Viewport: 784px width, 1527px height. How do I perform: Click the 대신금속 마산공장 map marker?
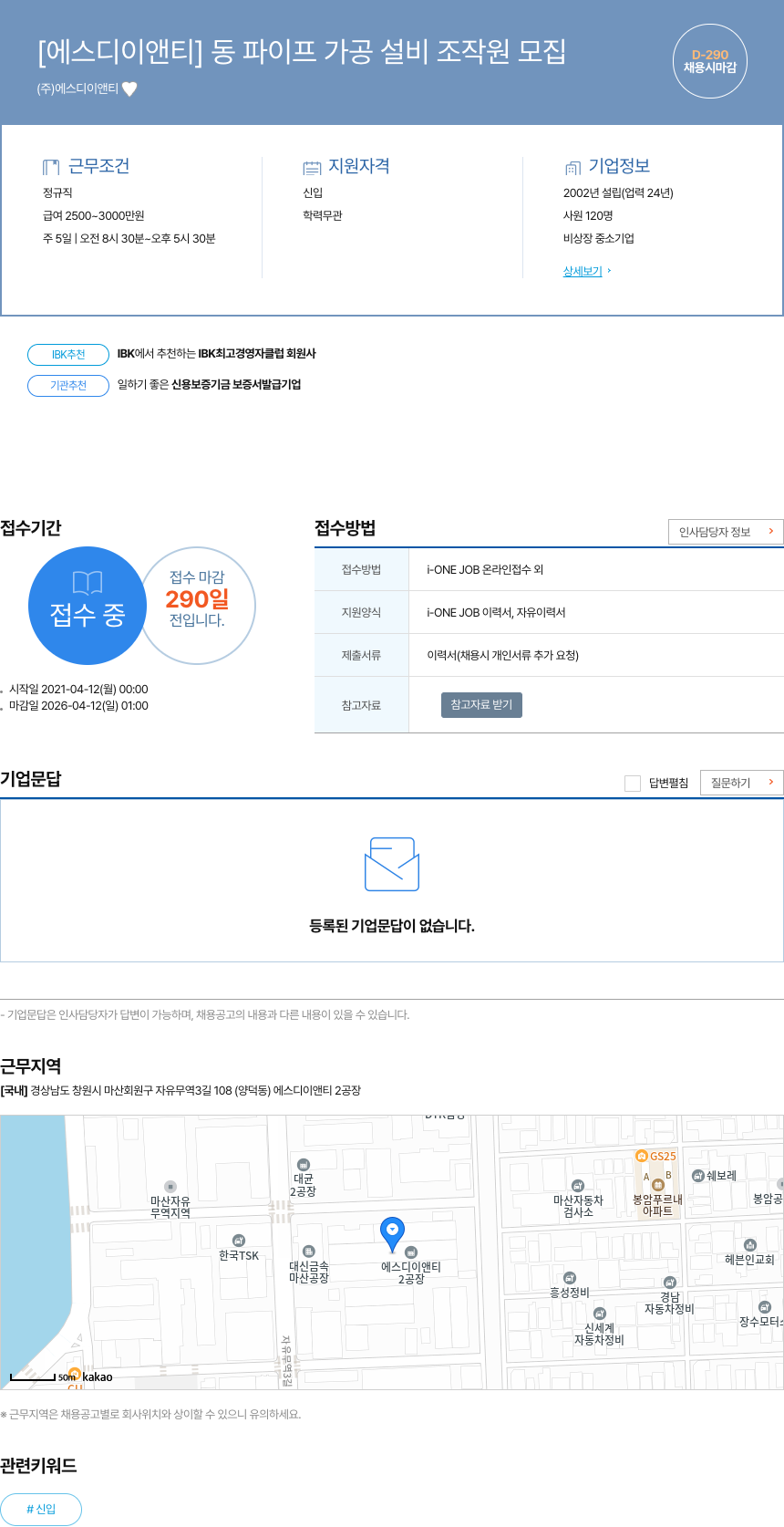[x=308, y=1252]
